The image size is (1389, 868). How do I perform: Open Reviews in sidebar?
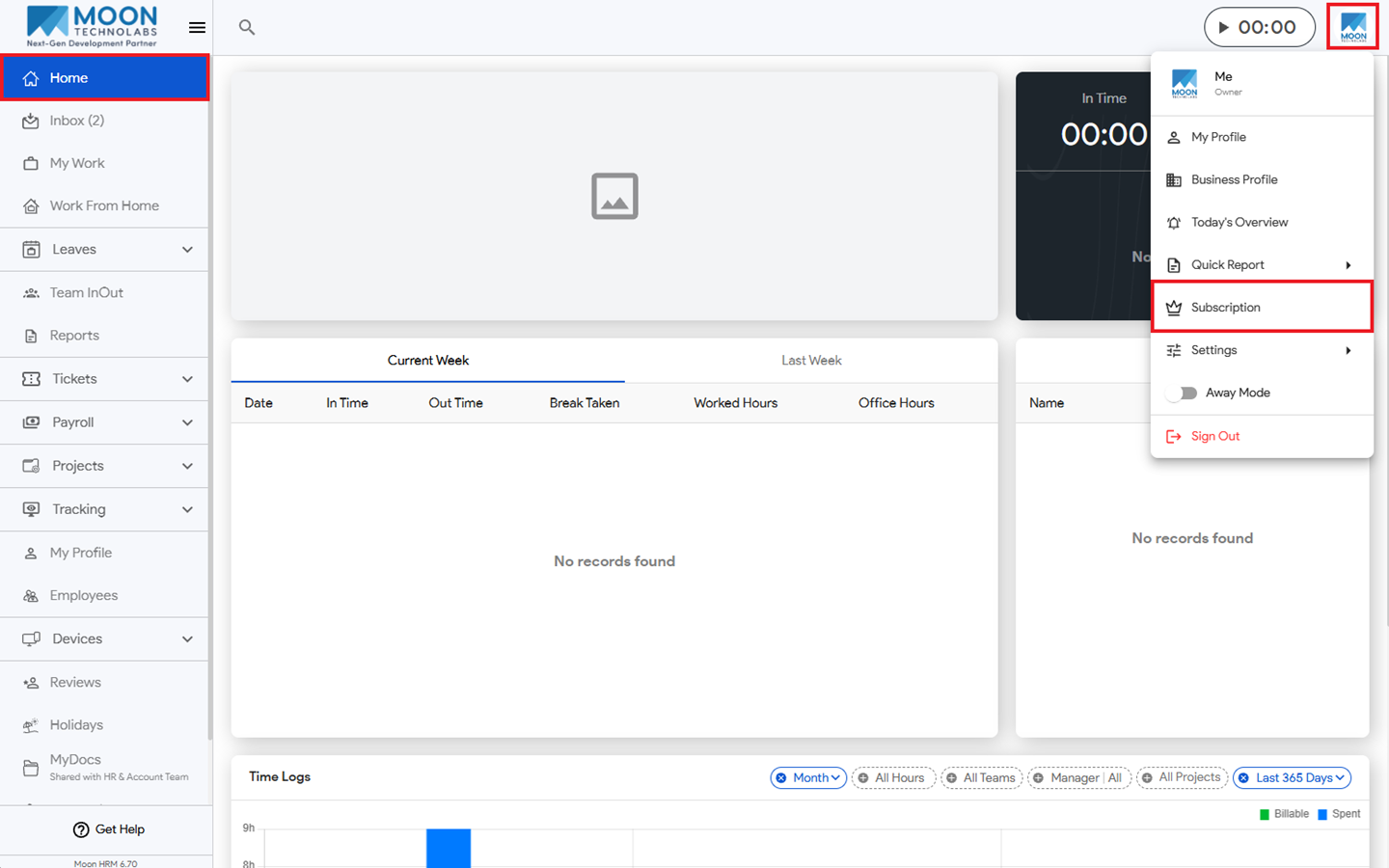[x=104, y=682]
